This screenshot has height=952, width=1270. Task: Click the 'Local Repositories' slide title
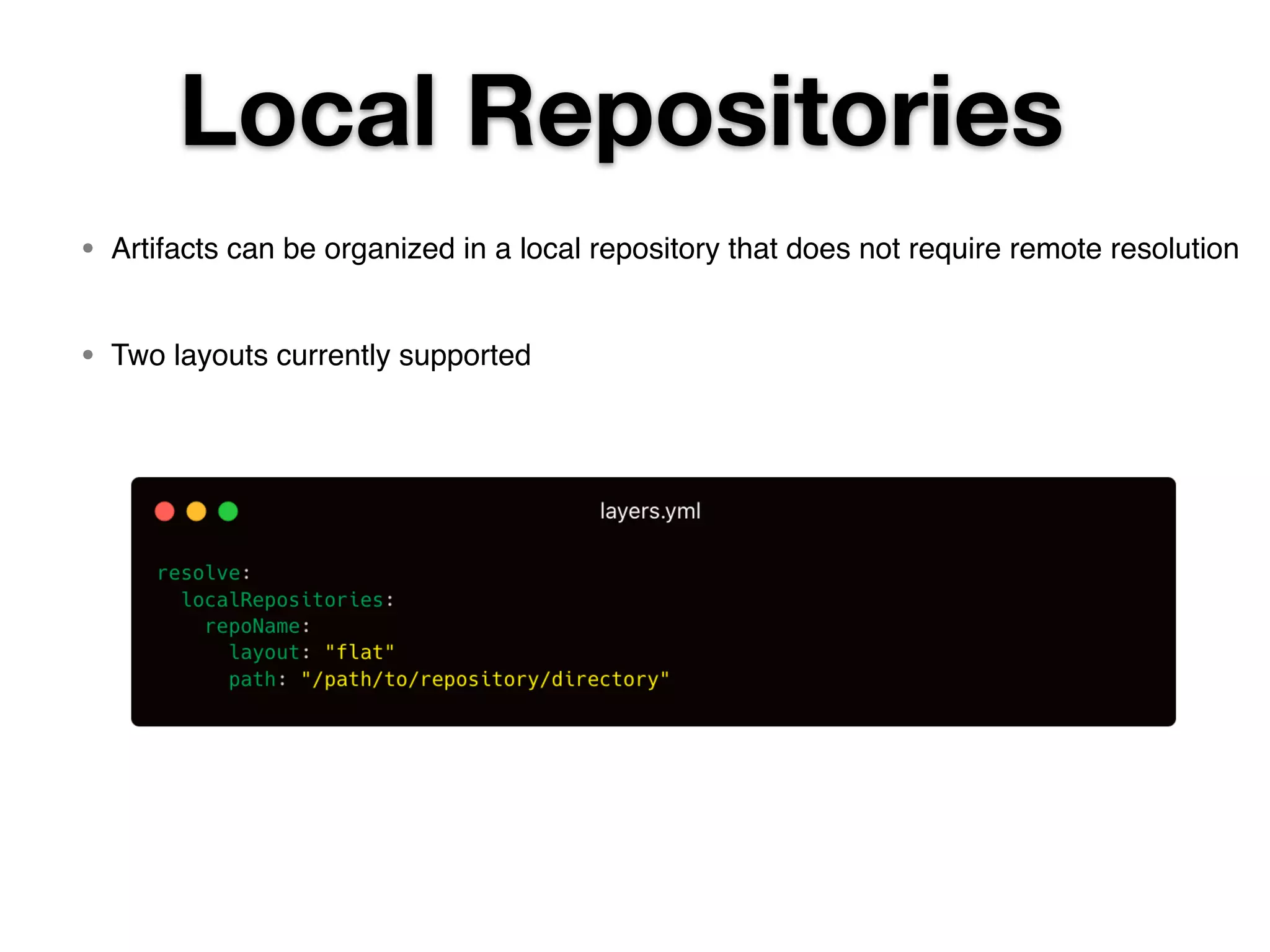pos(622,112)
